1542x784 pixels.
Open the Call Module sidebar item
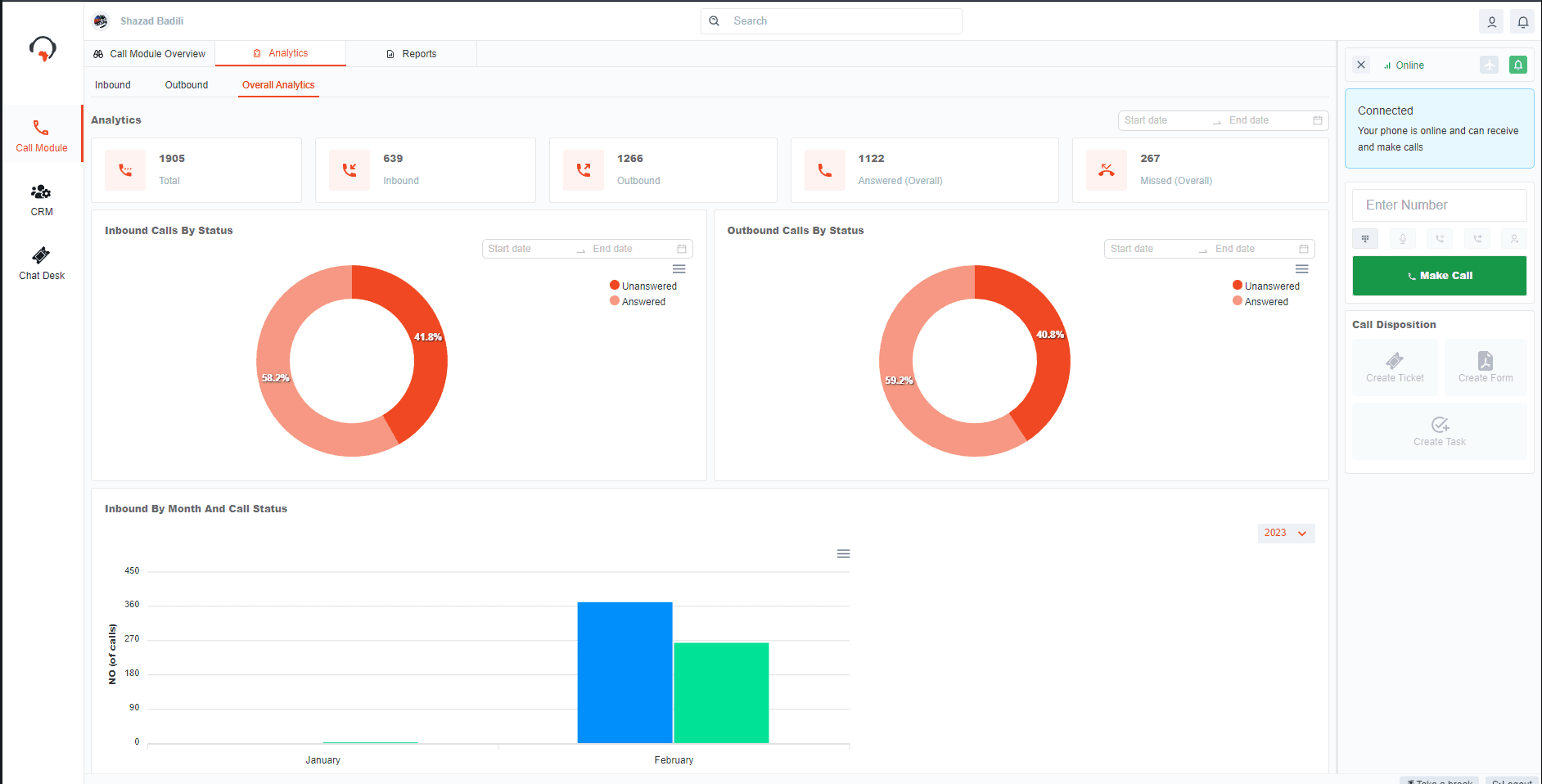point(42,136)
